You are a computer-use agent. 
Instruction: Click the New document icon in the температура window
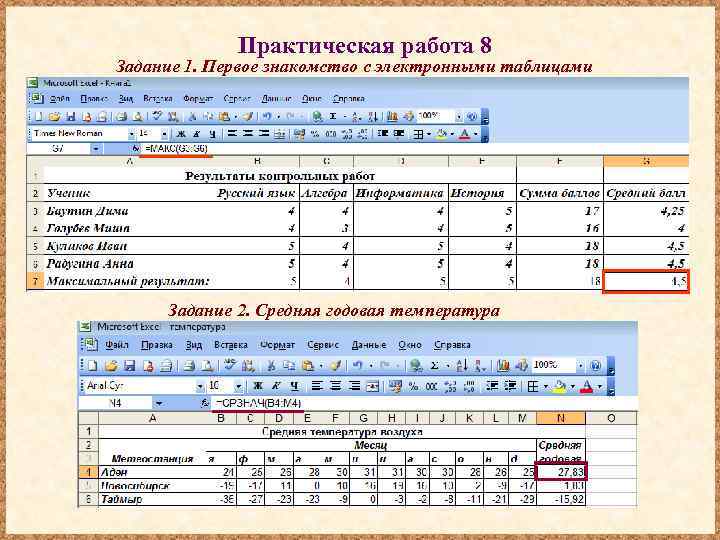[92, 366]
